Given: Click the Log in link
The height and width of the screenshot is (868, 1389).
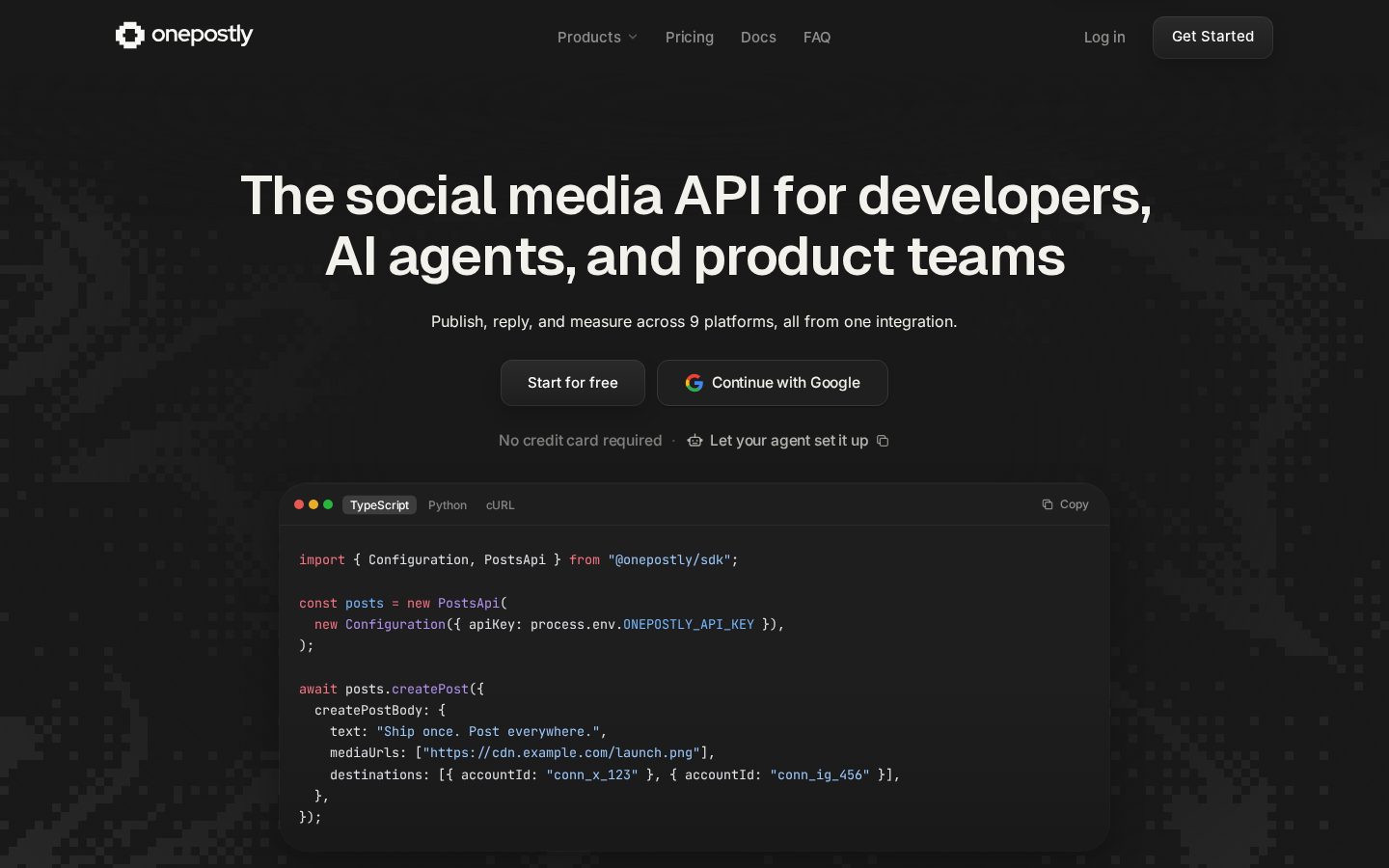Looking at the screenshot, I should click(1104, 37).
